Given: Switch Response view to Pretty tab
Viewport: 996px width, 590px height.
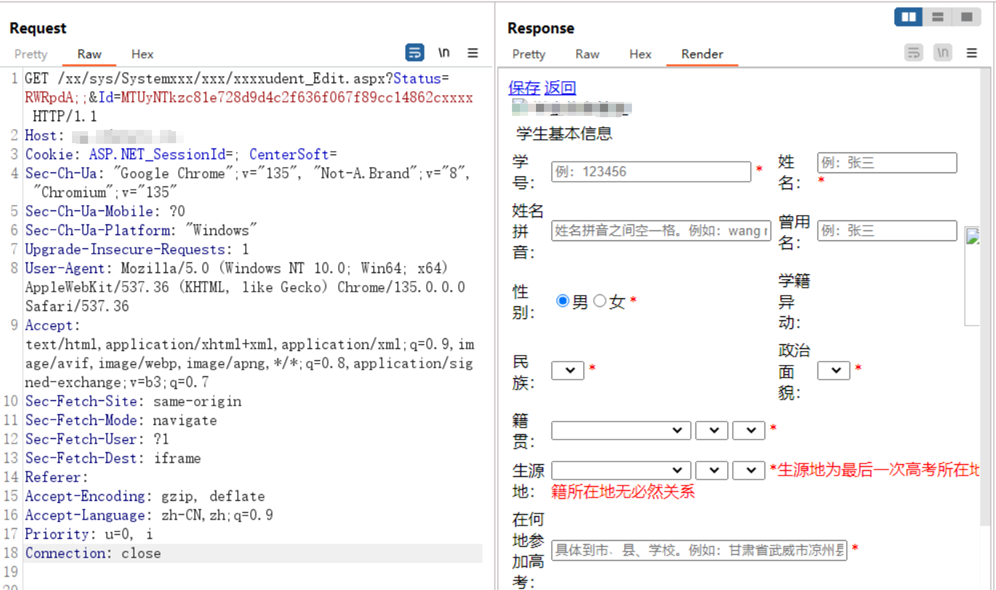Looking at the screenshot, I should 528,54.
